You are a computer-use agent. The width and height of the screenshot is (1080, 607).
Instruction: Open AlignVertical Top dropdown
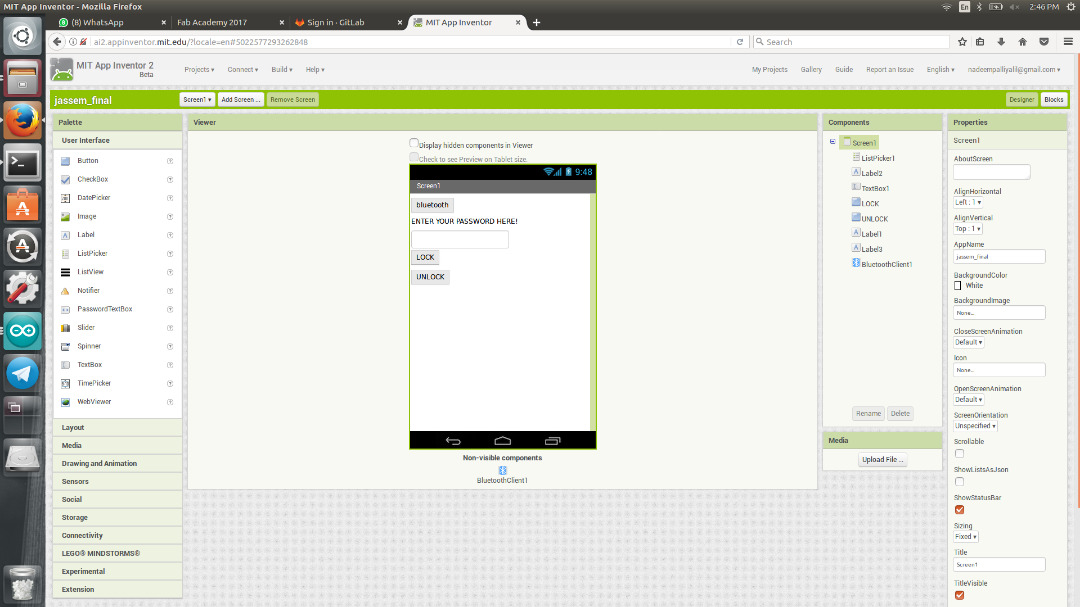968,229
